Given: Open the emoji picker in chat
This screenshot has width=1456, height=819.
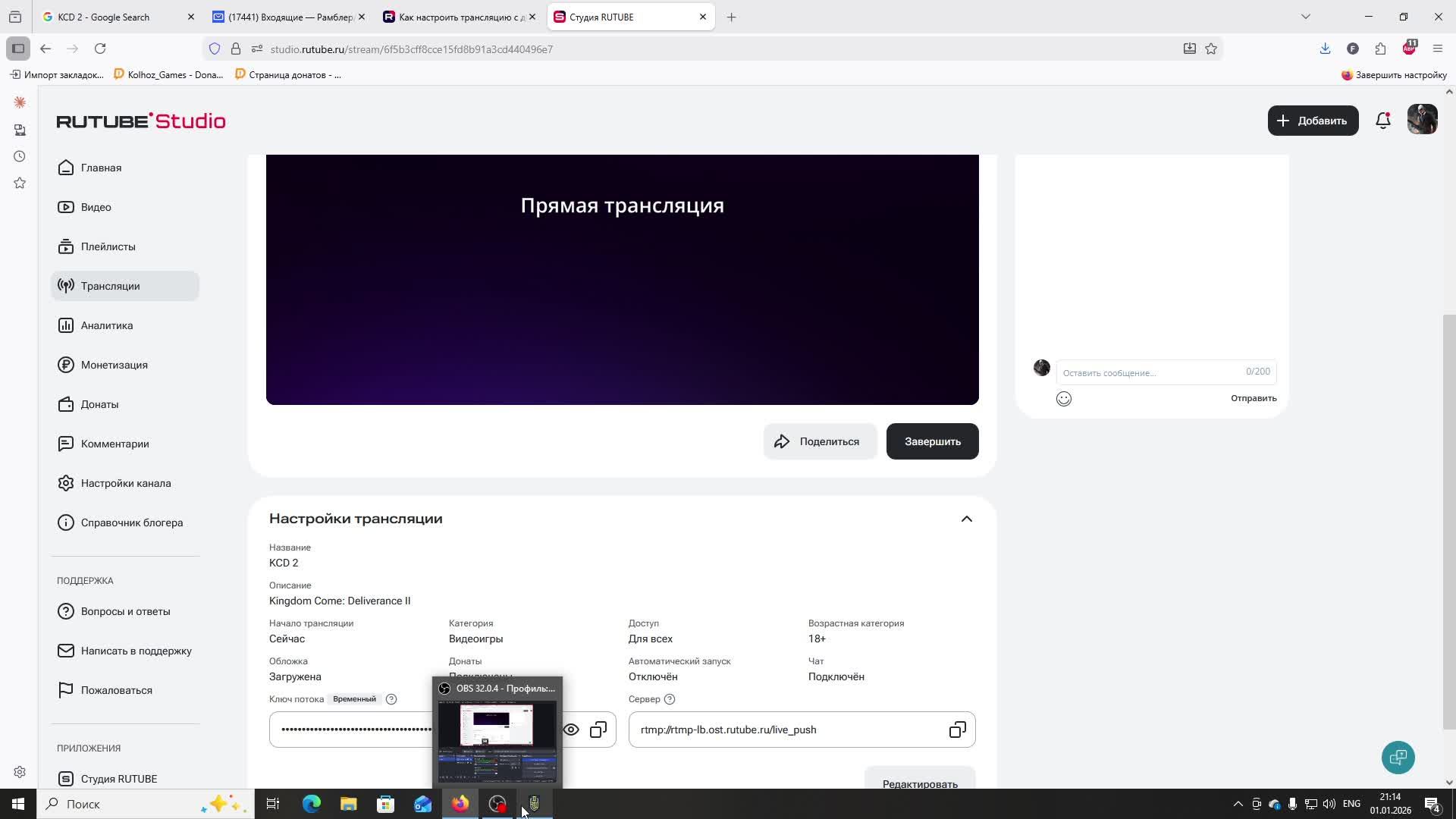Looking at the screenshot, I should pyautogui.click(x=1063, y=399).
